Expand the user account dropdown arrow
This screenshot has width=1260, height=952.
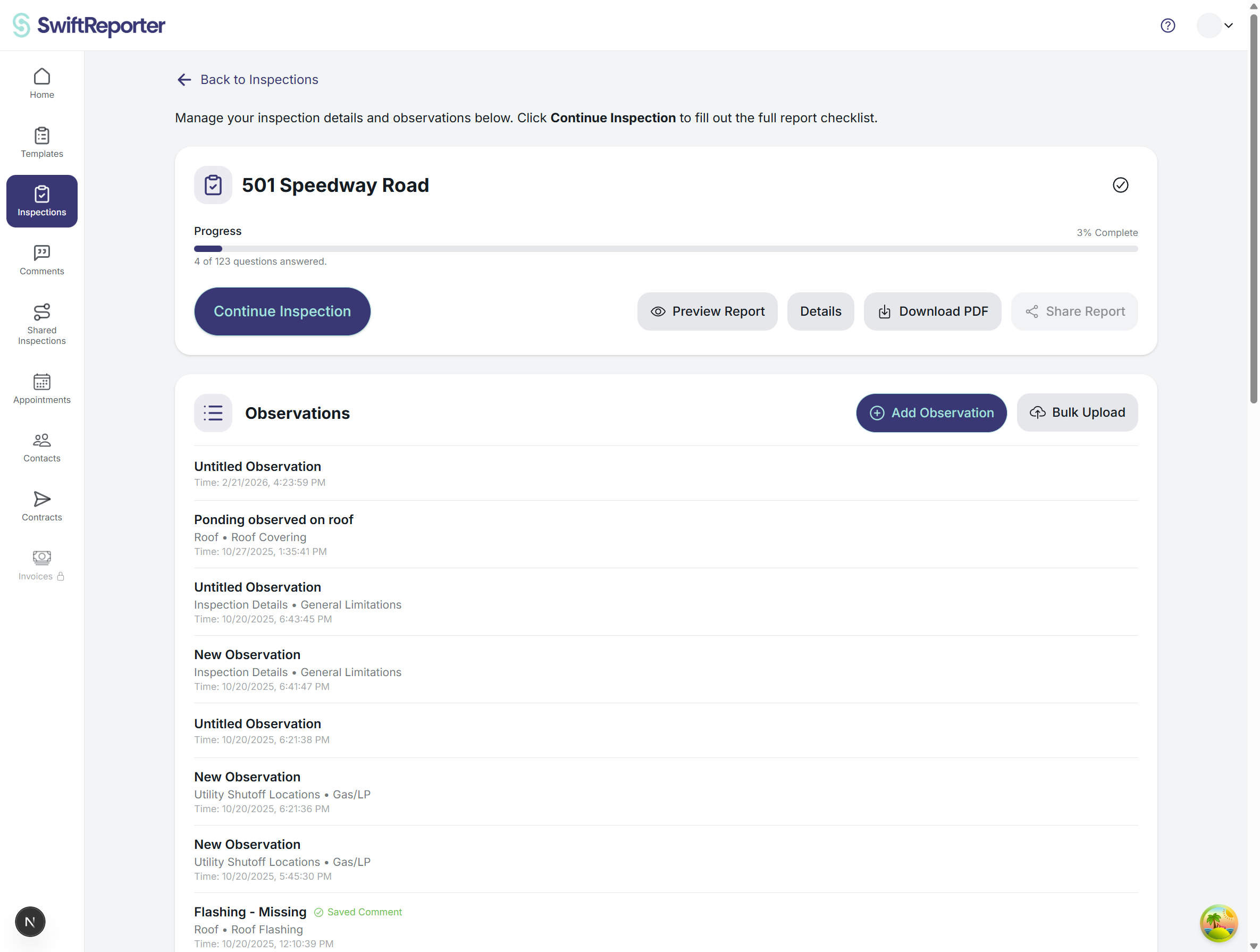[x=1228, y=26]
